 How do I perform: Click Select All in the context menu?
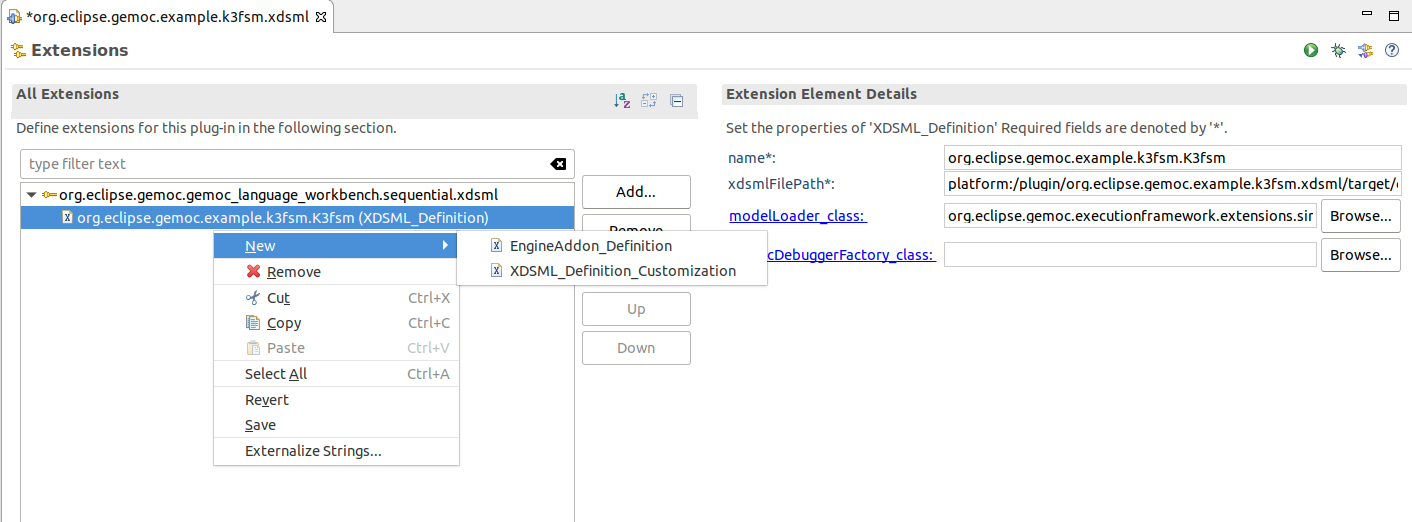pos(336,374)
